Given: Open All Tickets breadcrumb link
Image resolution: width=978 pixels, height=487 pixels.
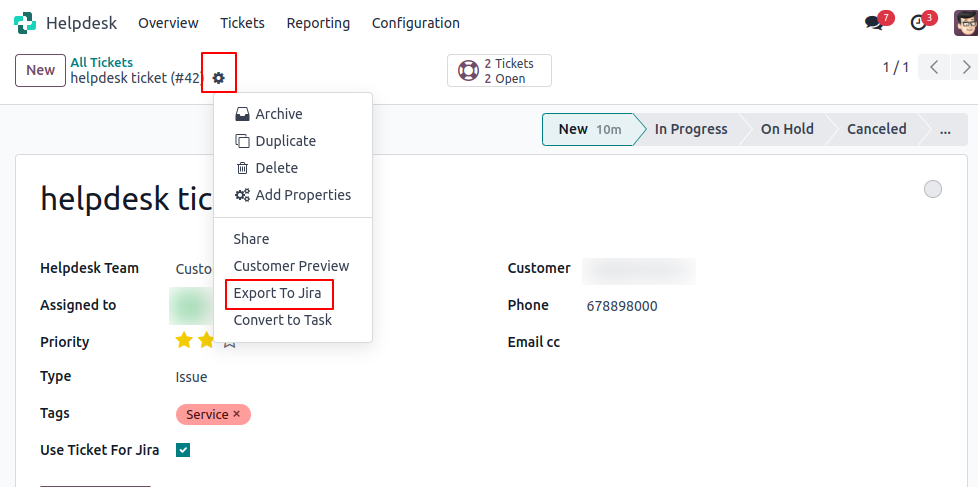Looking at the screenshot, I should [x=102, y=62].
